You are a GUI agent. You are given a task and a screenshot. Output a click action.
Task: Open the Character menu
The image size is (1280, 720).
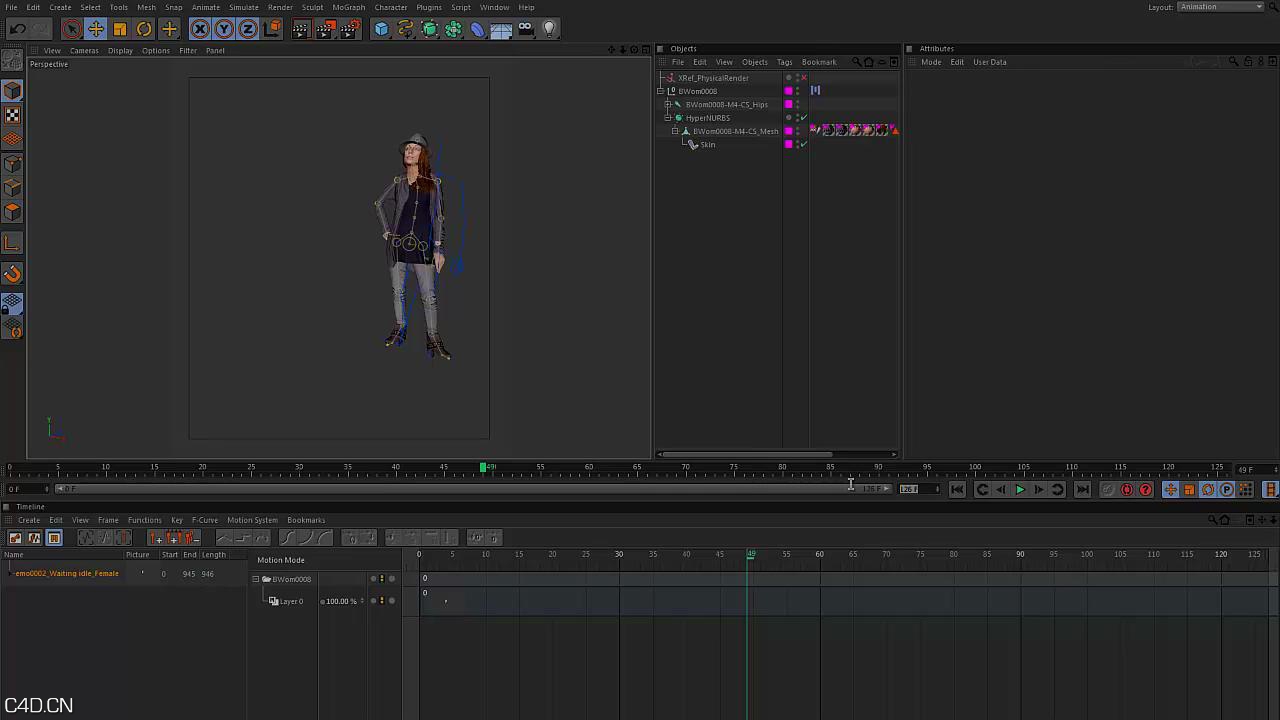pyautogui.click(x=390, y=7)
